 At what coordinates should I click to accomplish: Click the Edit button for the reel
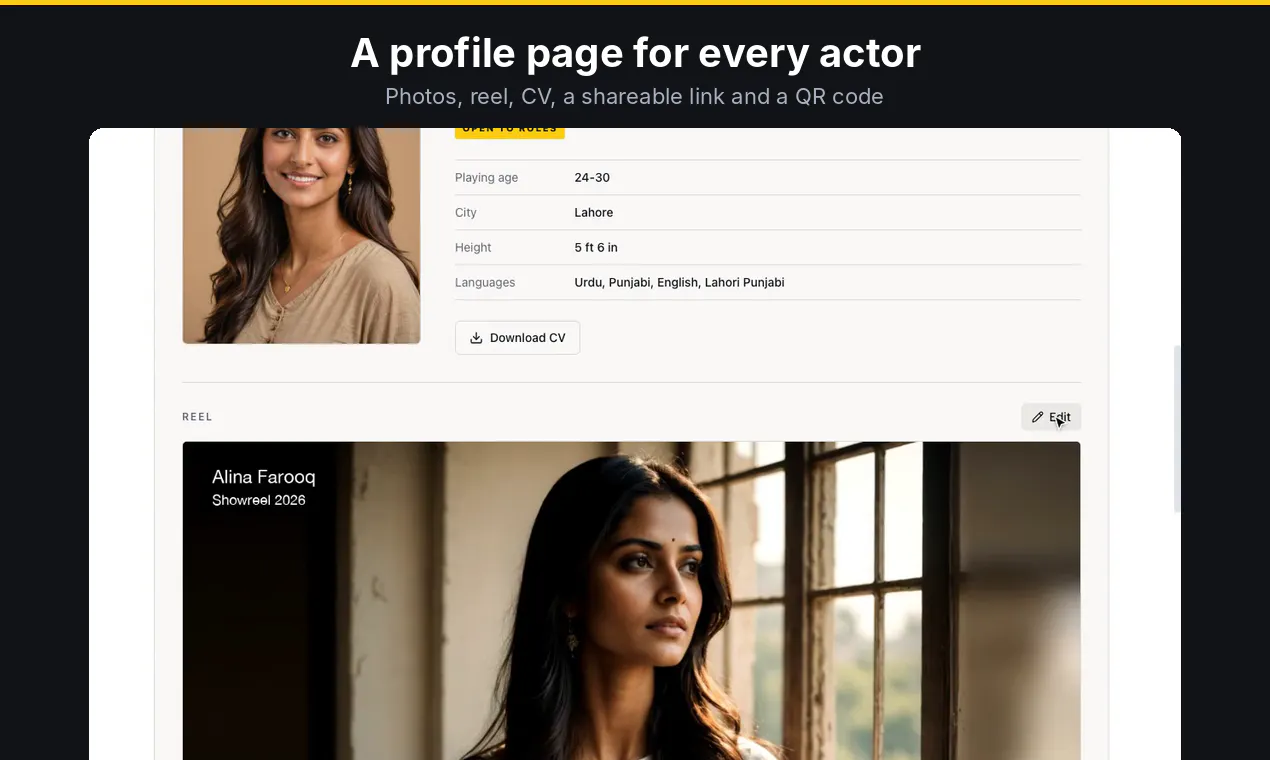pyautogui.click(x=1051, y=417)
